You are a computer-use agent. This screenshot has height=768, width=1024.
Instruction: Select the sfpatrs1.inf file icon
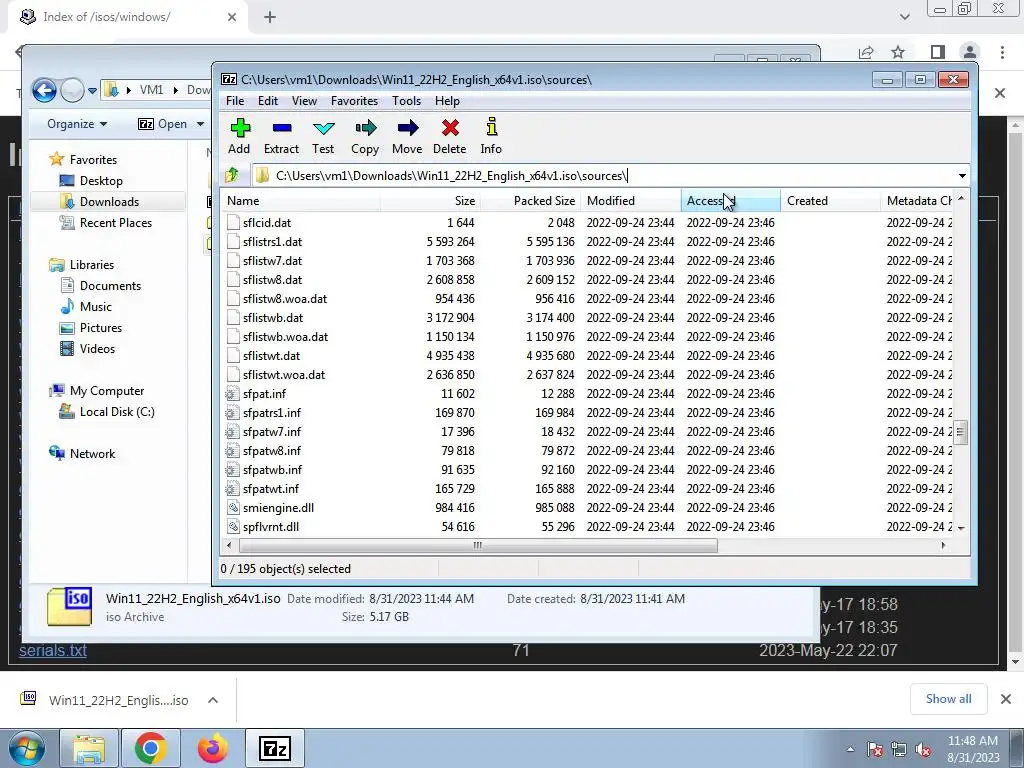[x=232, y=413]
